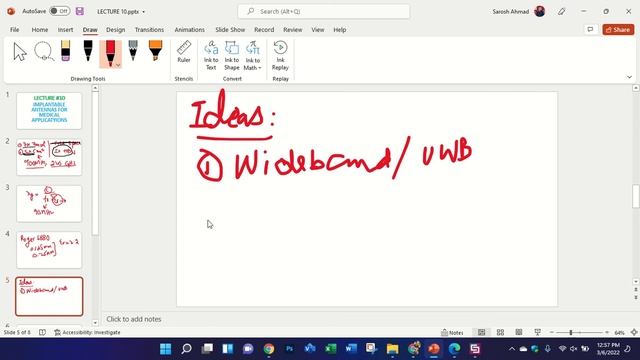Choose the Select Objects arrow tool
The image size is (640, 360).
click(20, 52)
